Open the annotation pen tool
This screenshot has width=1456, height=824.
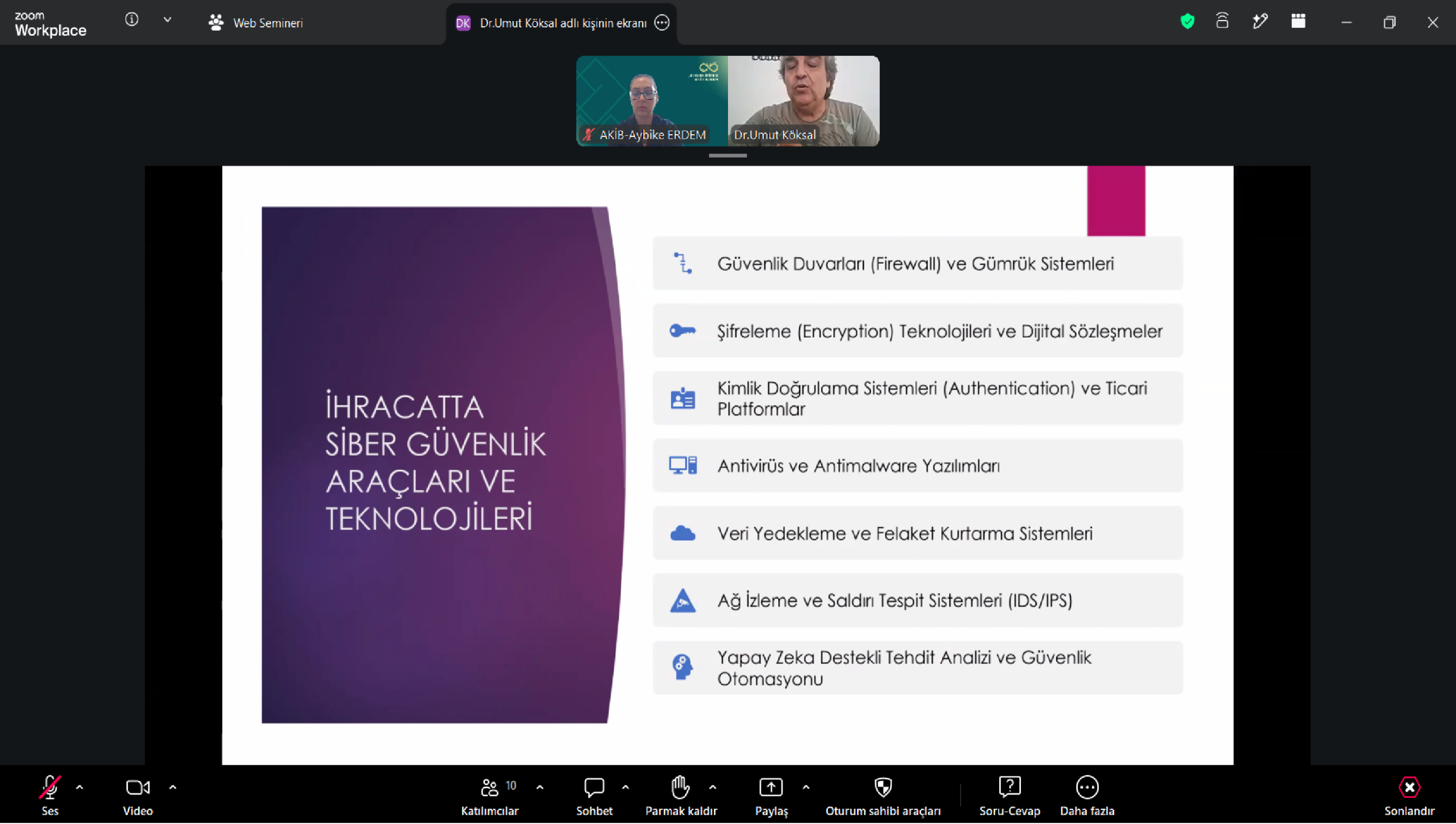click(x=1260, y=22)
